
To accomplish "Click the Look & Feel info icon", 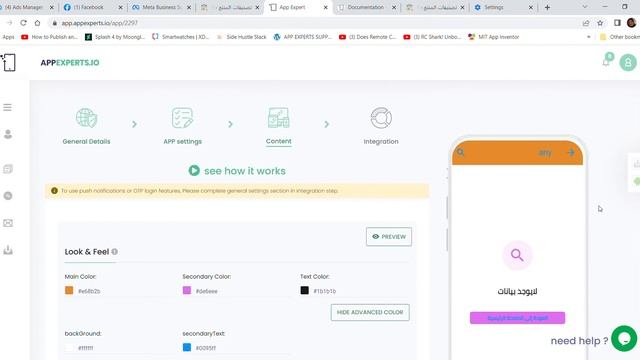I will pyautogui.click(x=115, y=252).
